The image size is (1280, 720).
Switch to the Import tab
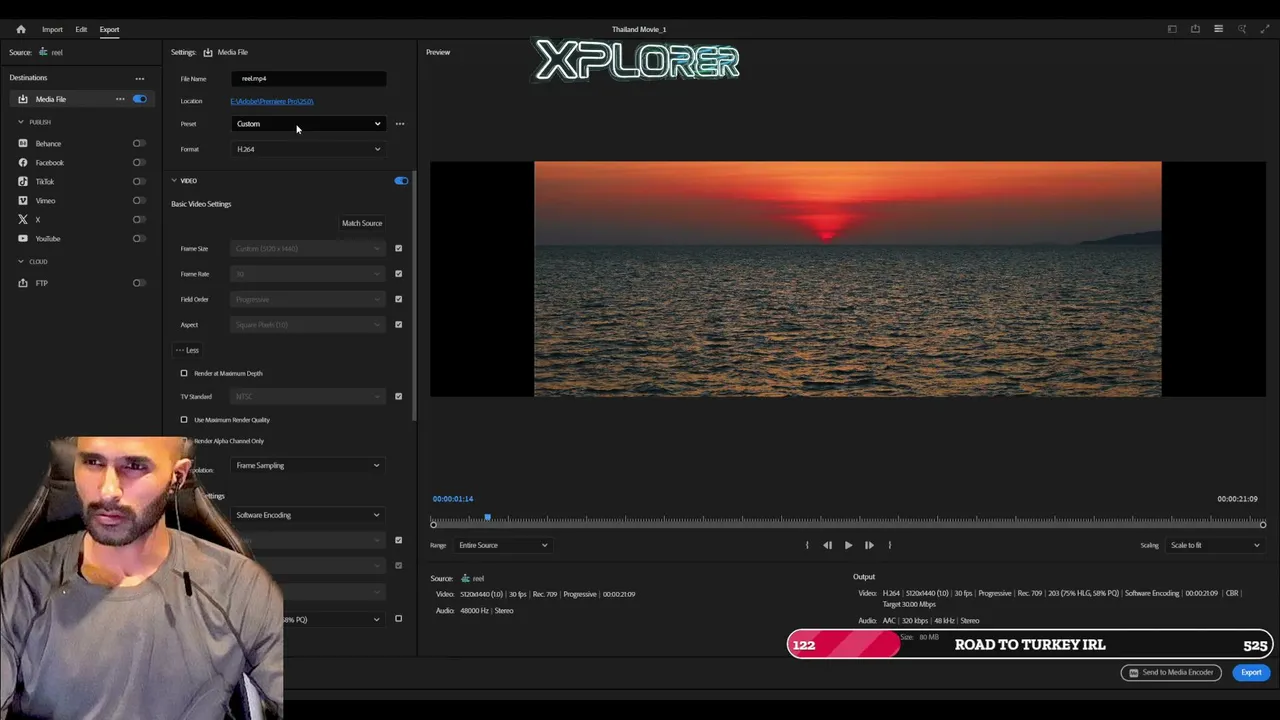point(52,29)
